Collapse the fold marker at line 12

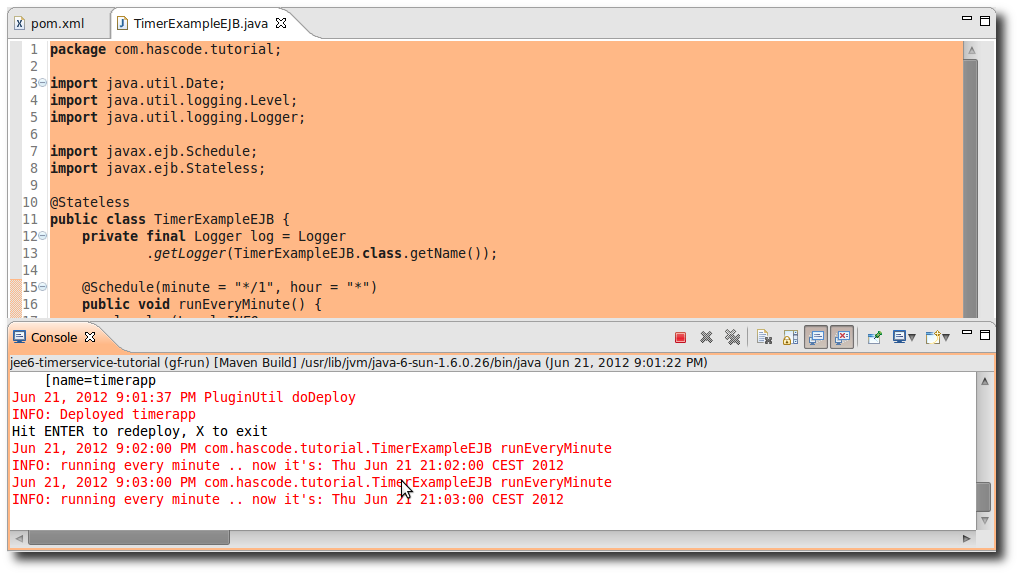[x=43, y=235]
